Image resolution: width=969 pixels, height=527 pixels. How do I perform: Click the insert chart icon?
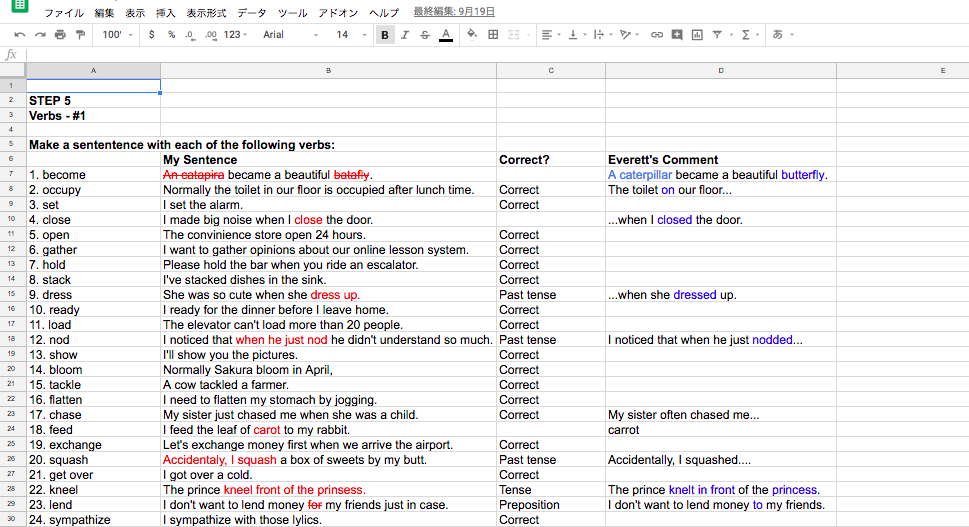point(697,35)
